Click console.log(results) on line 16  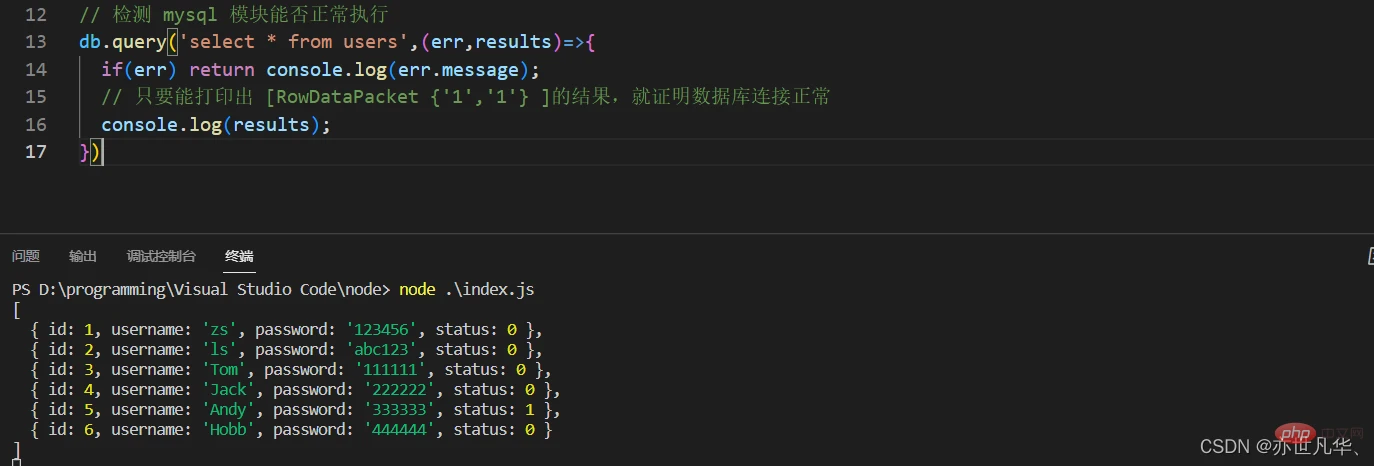(x=215, y=125)
